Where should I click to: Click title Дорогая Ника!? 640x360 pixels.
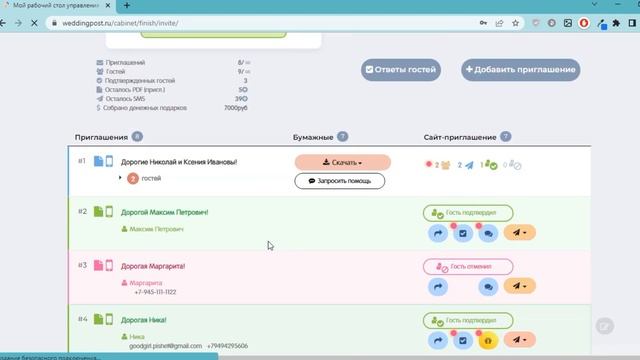(143, 320)
